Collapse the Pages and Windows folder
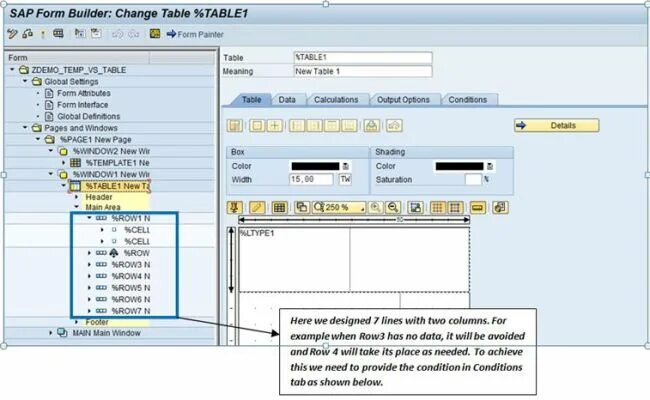650x400 pixels. tap(25, 128)
